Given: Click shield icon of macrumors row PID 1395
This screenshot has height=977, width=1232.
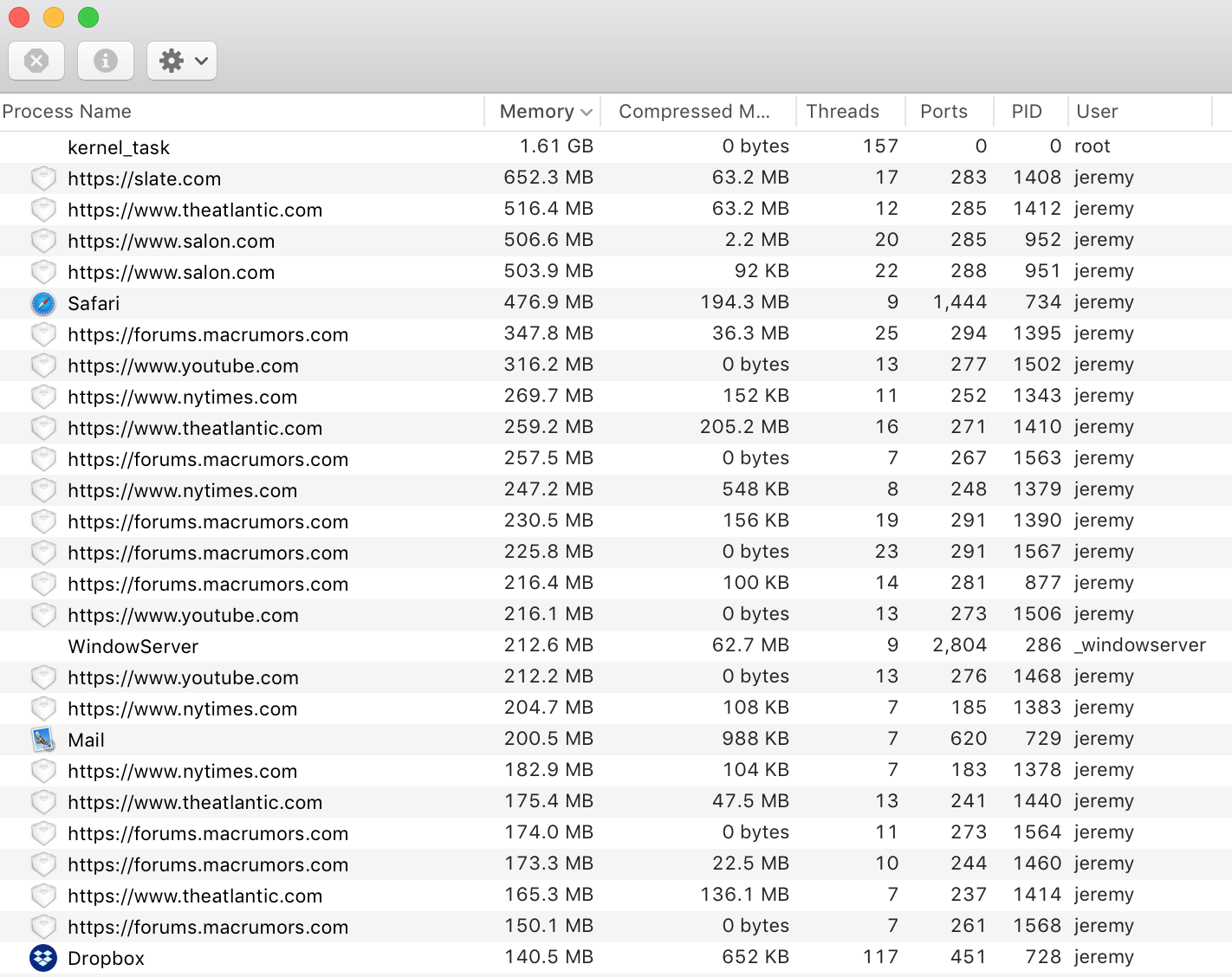Looking at the screenshot, I should (43, 334).
